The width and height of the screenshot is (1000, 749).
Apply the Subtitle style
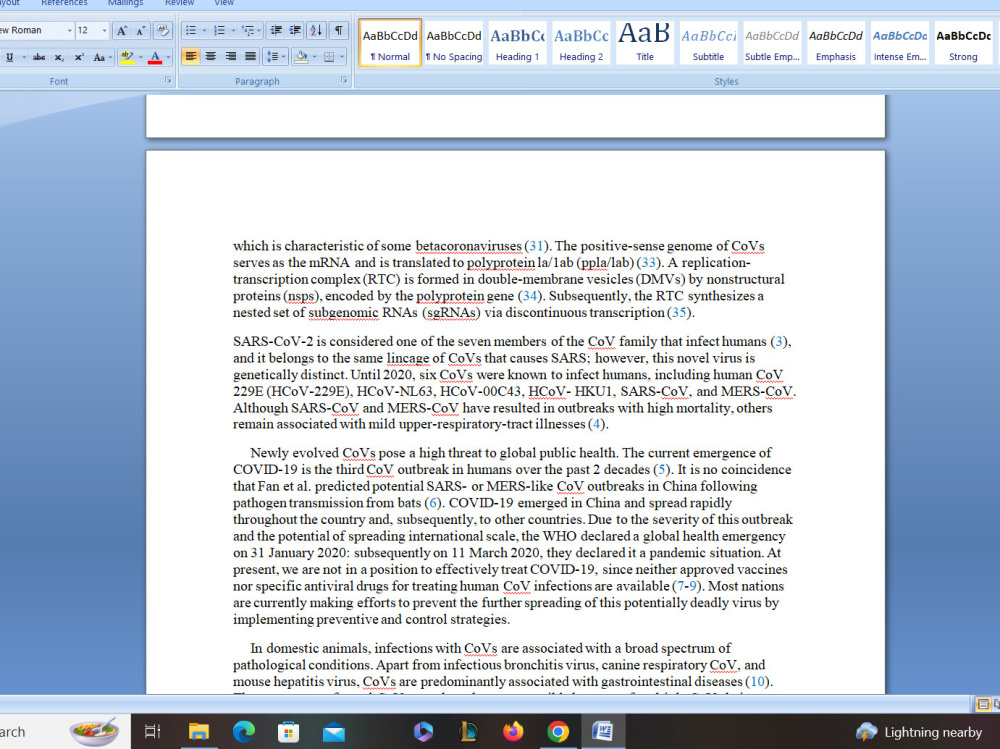(x=709, y=43)
